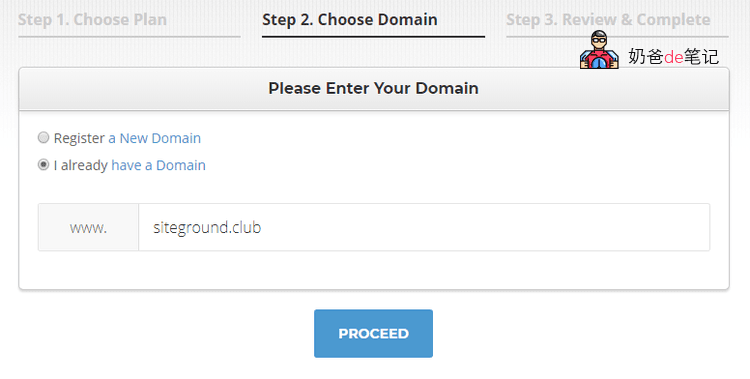Open the "a New Domain" link
The image size is (750, 379).
[x=154, y=138]
